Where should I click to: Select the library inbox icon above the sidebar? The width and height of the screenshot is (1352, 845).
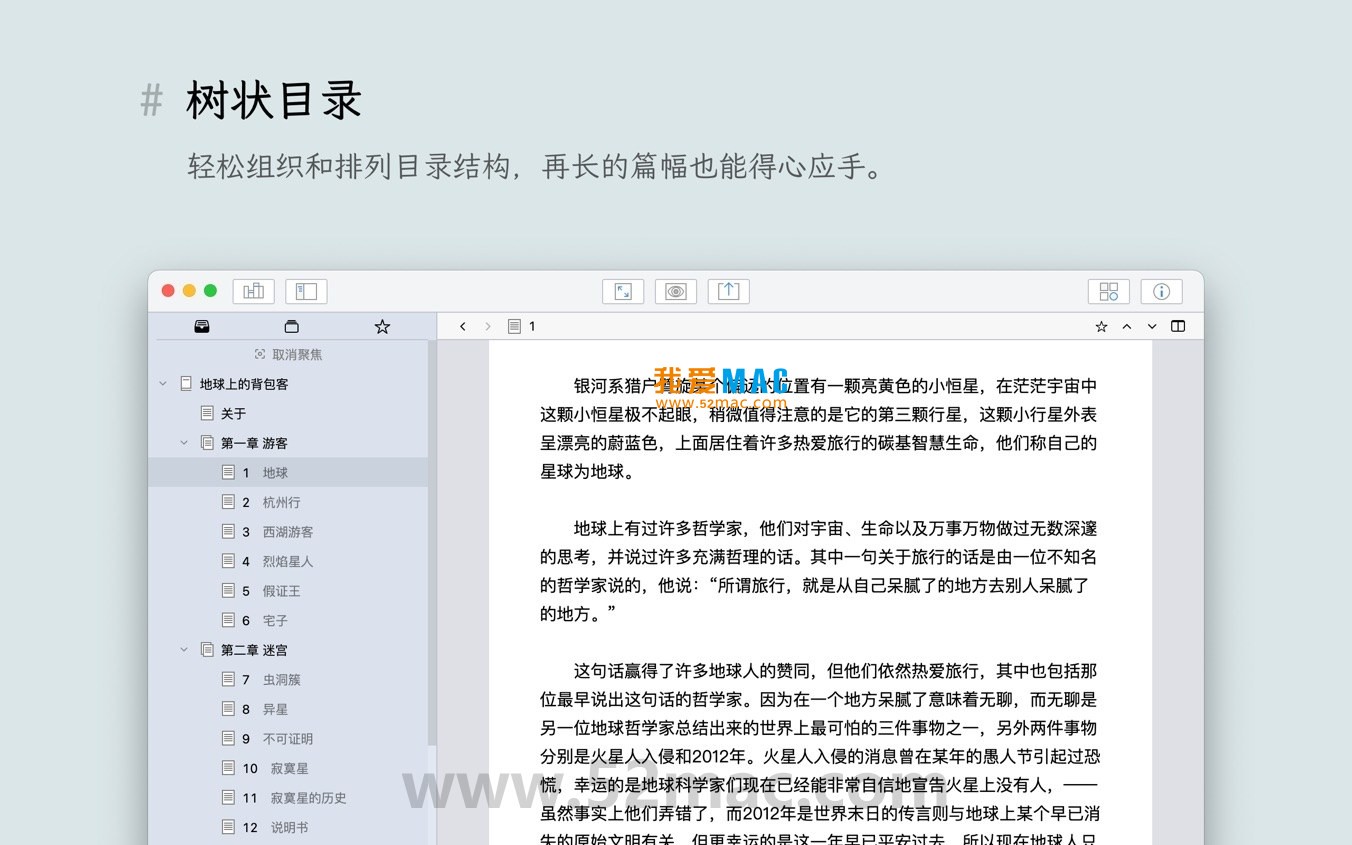coord(202,326)
